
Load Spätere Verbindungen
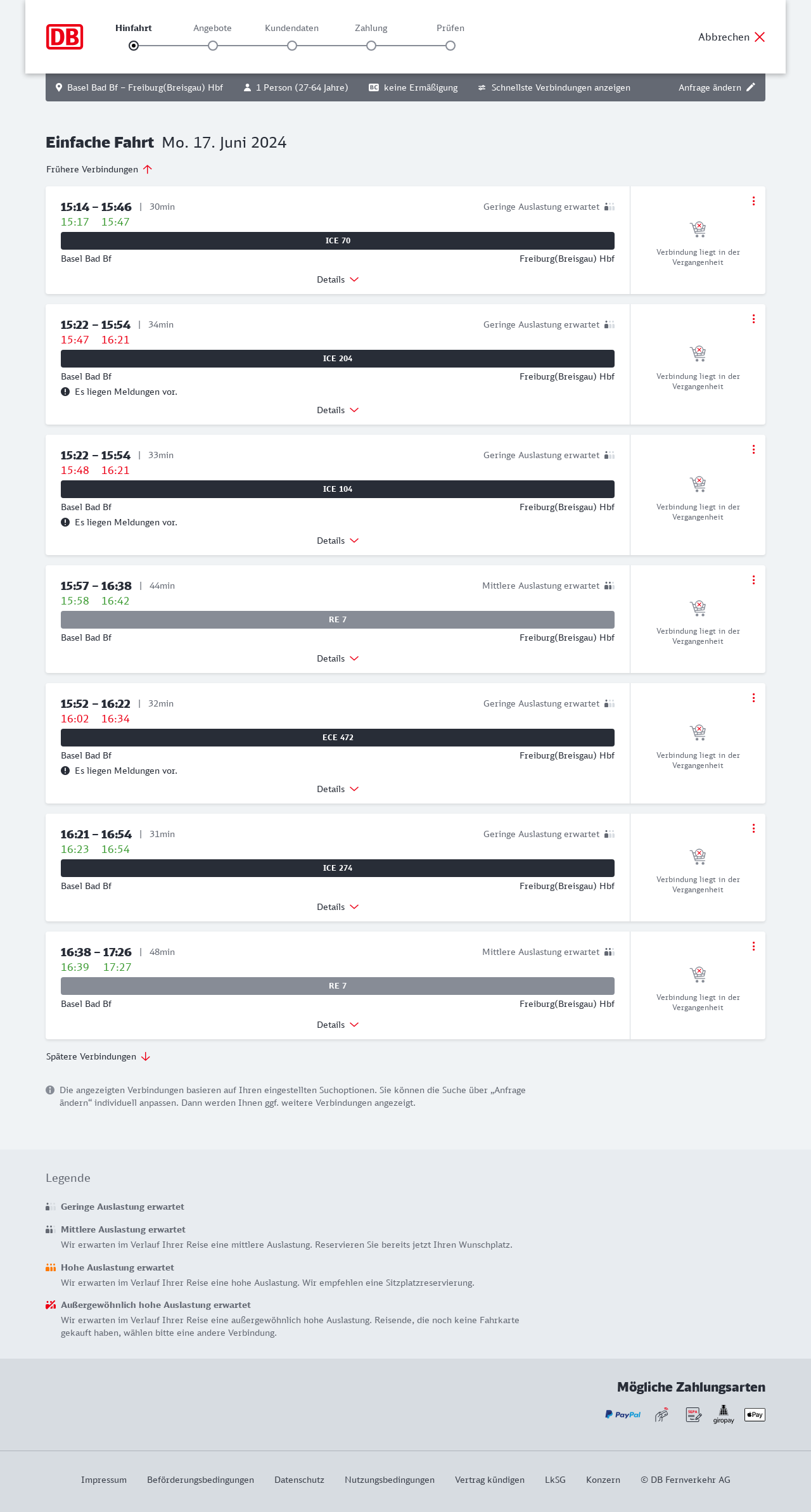[x=98, y=1056]
